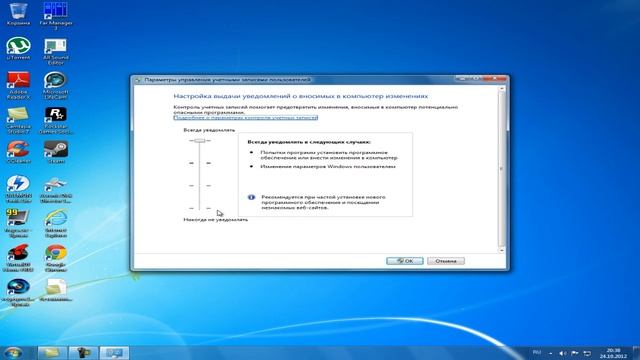Select the Internet Explorer desktop shortcut
This screenshot has height=360, width=640.
(x=56, y=223)
